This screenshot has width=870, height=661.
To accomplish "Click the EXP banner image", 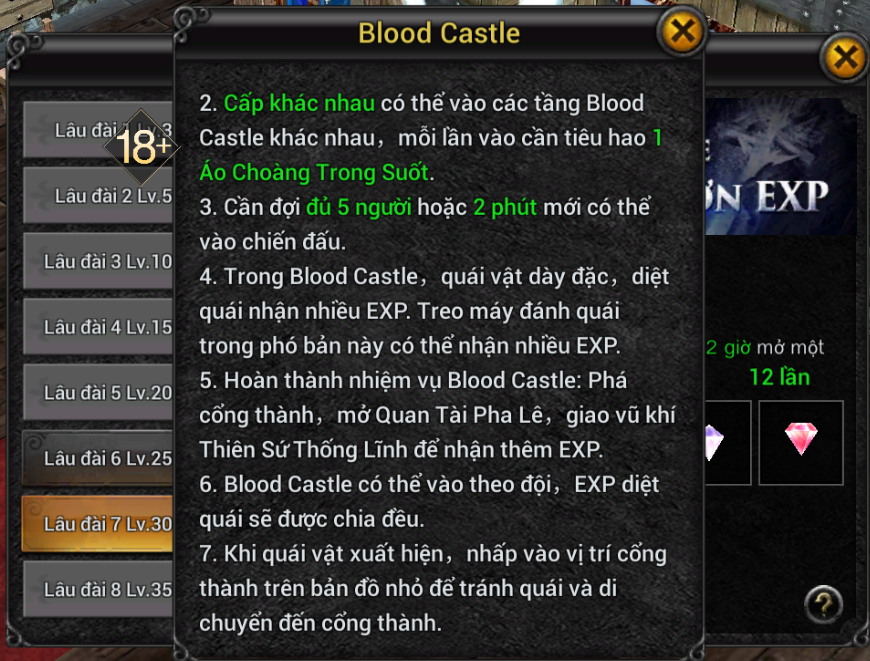I will click(781, 166).
